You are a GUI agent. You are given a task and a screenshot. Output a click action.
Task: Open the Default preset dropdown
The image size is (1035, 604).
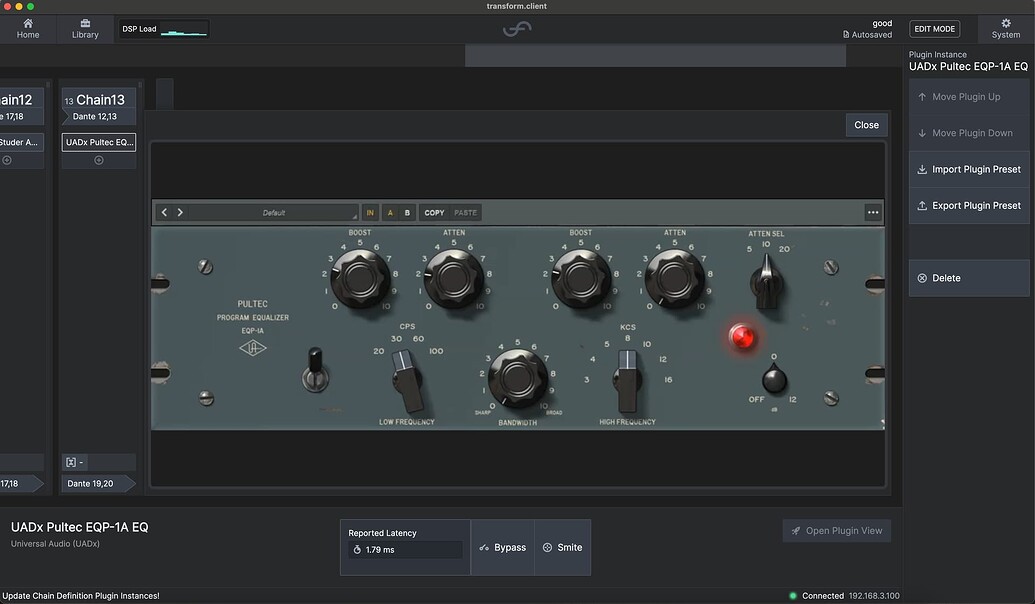[273, 213]
